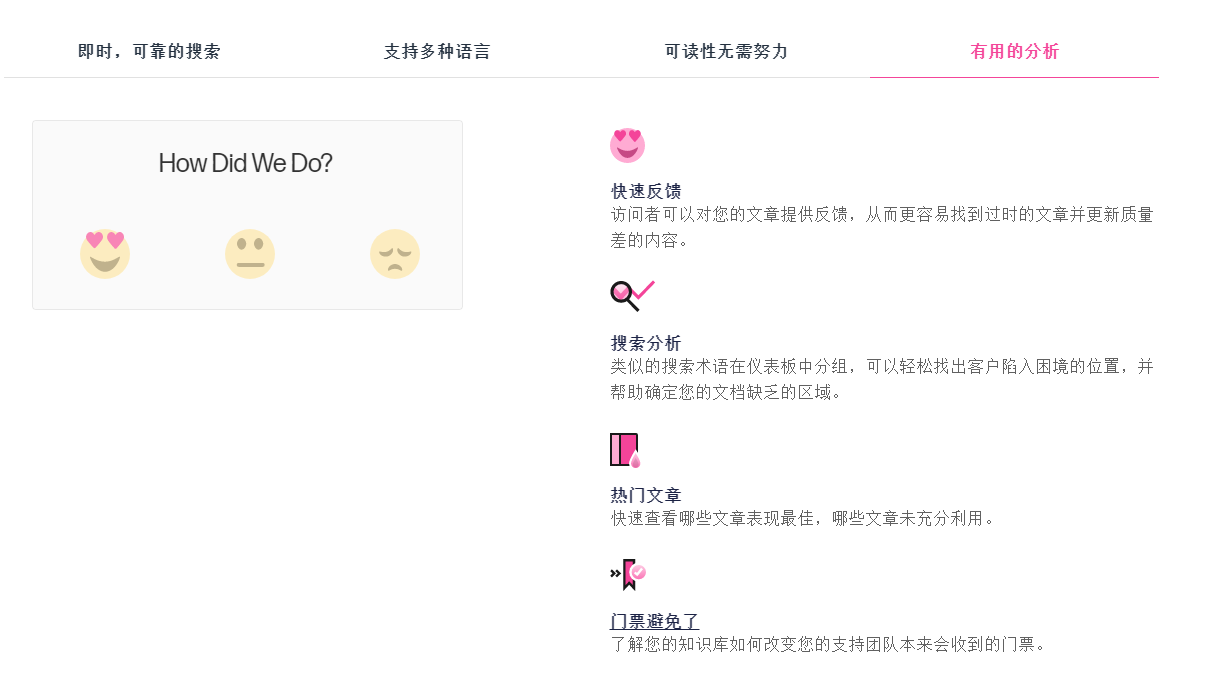Screen dimensions: 1211x684
Task: Click the pink book icon above 热门文章
Action: click(625, 450)
